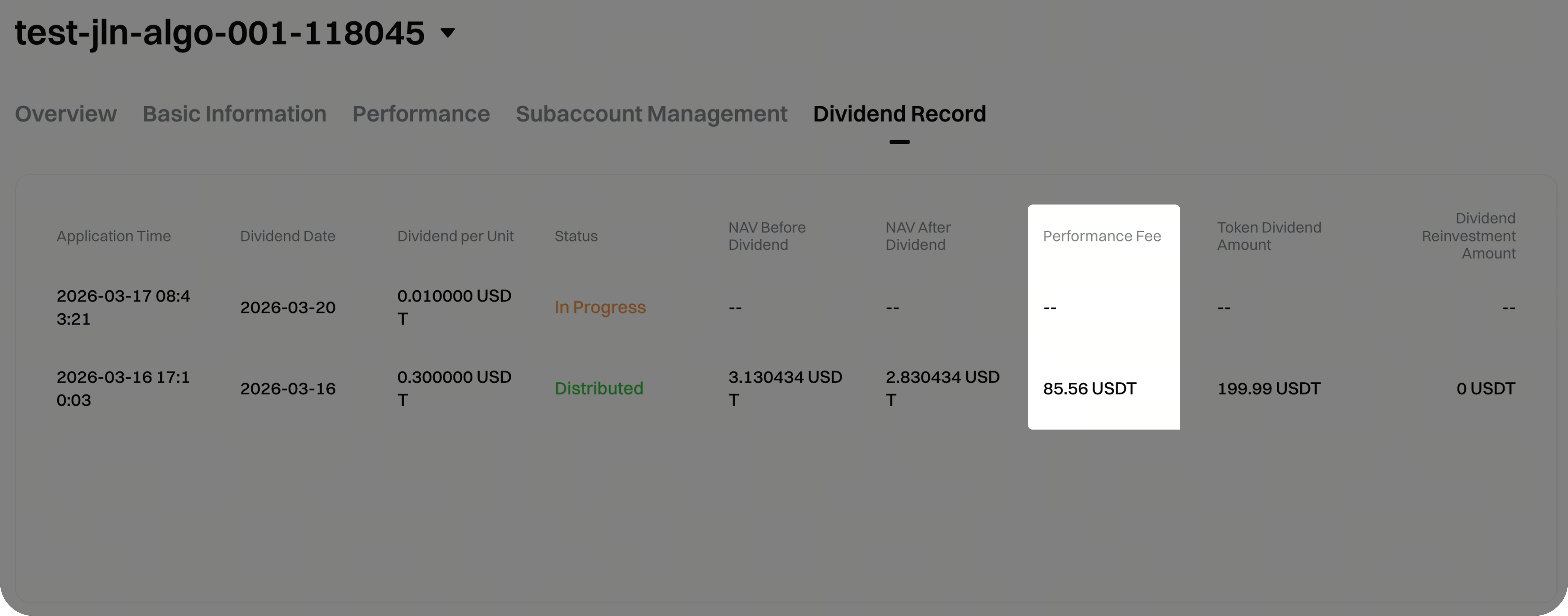Select the 2026-03-20 dividend date cell
The height and width of the screenshot is (616, 1568).
click(287, 307)
